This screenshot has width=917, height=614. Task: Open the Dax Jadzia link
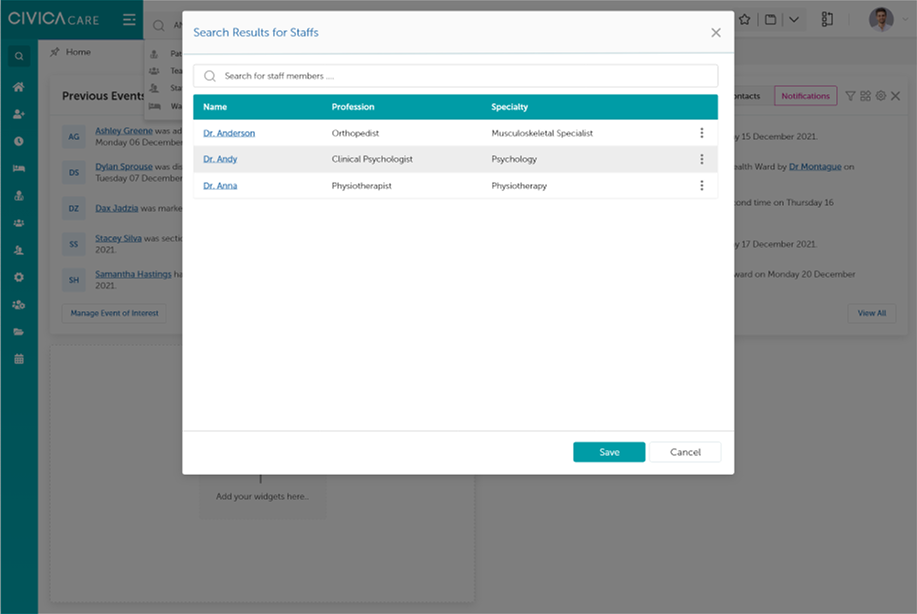pyautogui.click(x=116, y=208)
